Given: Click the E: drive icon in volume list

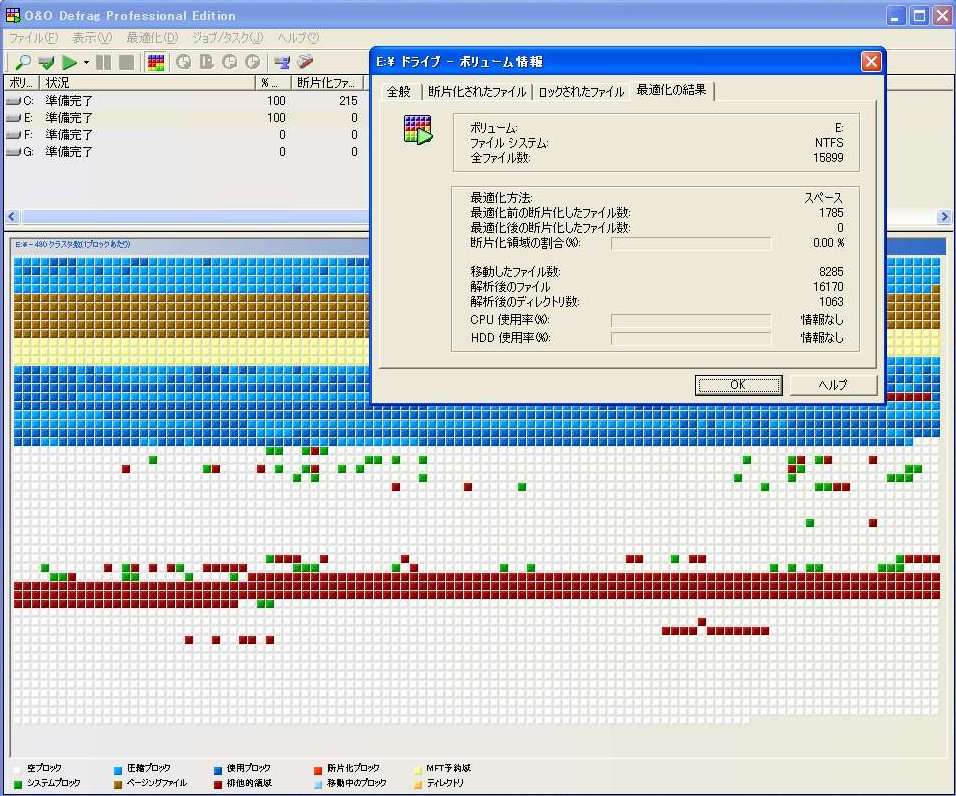Looking at the screenshot, I should [x=13, y=118].
